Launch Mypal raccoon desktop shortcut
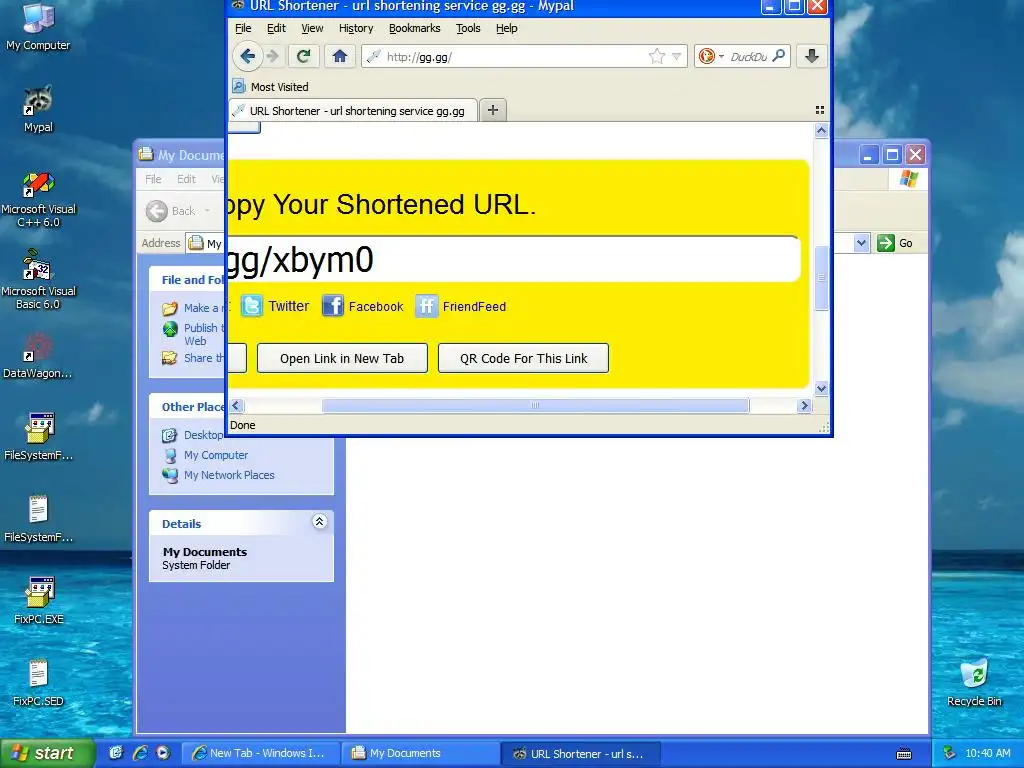This screenshot has width=1024, height=768. pyautogui.click(x=38, y=108)
